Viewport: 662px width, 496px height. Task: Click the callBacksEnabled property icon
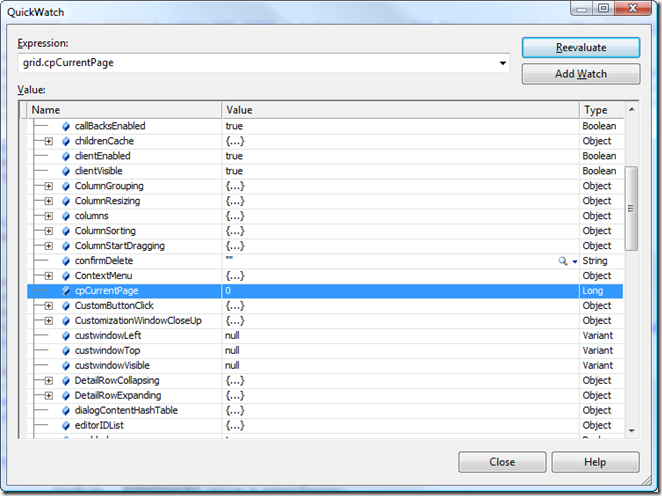pos(66,126)
